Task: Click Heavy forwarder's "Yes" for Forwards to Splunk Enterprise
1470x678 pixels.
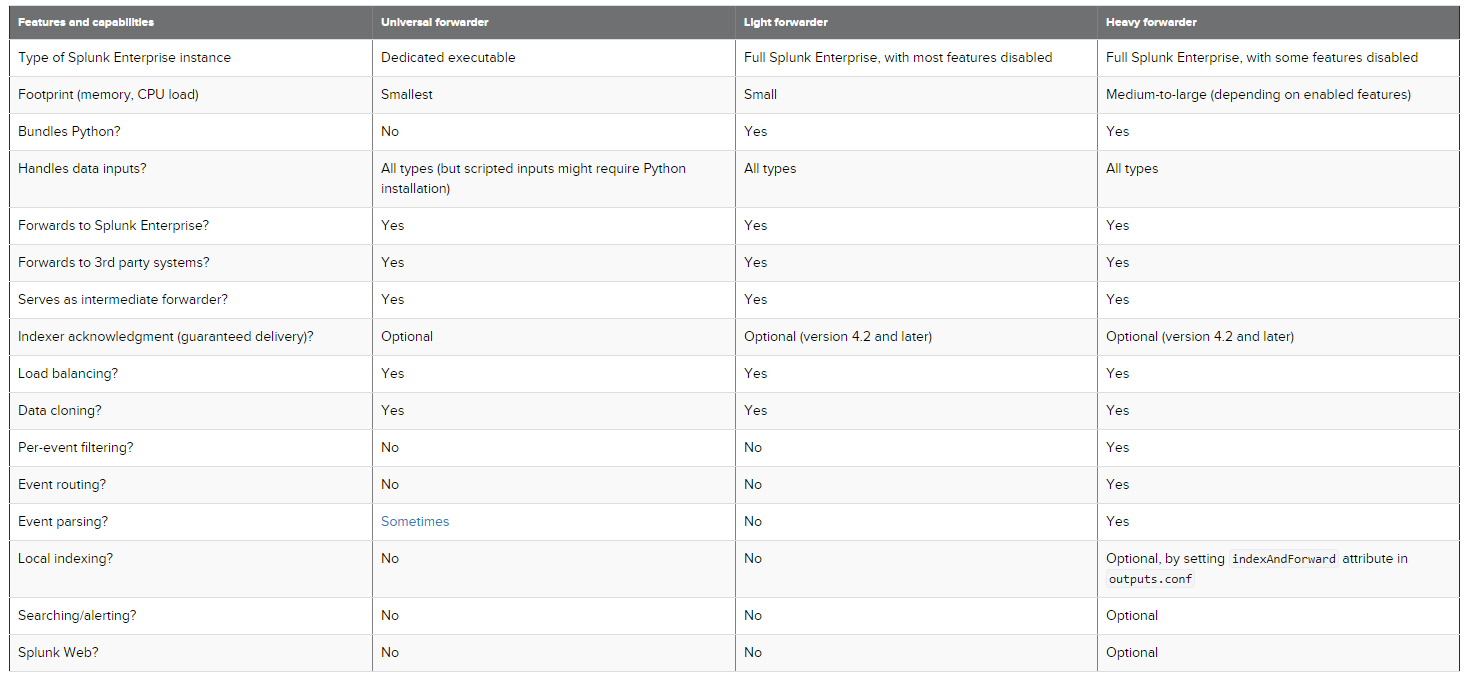Action: pos(1118,225)
